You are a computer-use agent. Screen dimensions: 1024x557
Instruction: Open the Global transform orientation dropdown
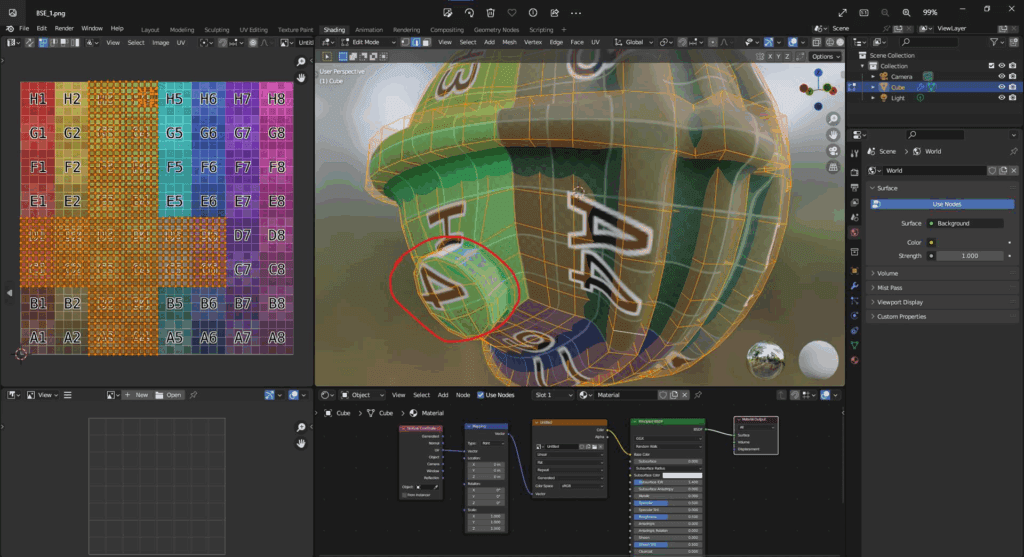tap(633, 42)
